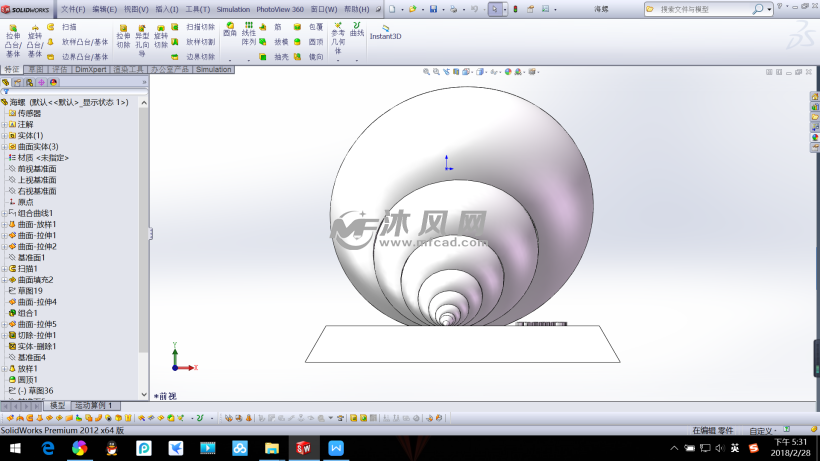Screen dimensions: 820x461
Task: Open Microsoft Edge from the taskbar
Action: (48, 448)
